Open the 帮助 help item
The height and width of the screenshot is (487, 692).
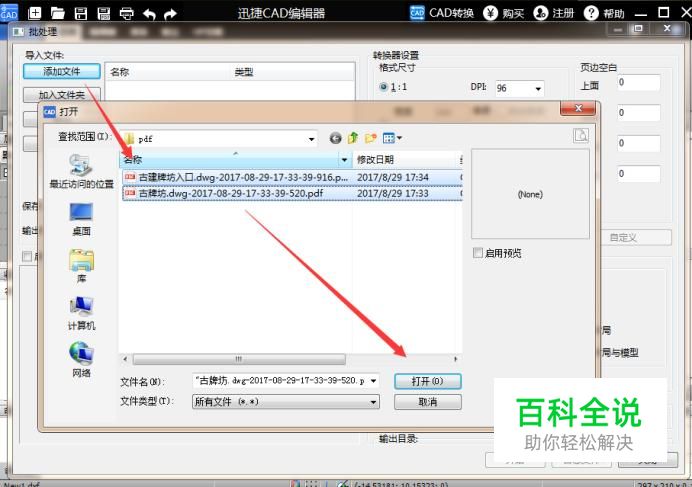[x=604, y=13]
